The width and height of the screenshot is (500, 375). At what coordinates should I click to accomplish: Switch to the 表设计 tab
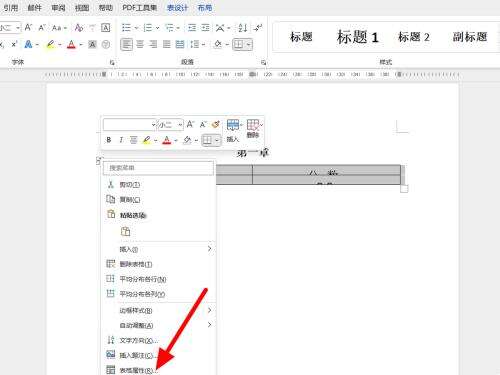click(177, 7)
